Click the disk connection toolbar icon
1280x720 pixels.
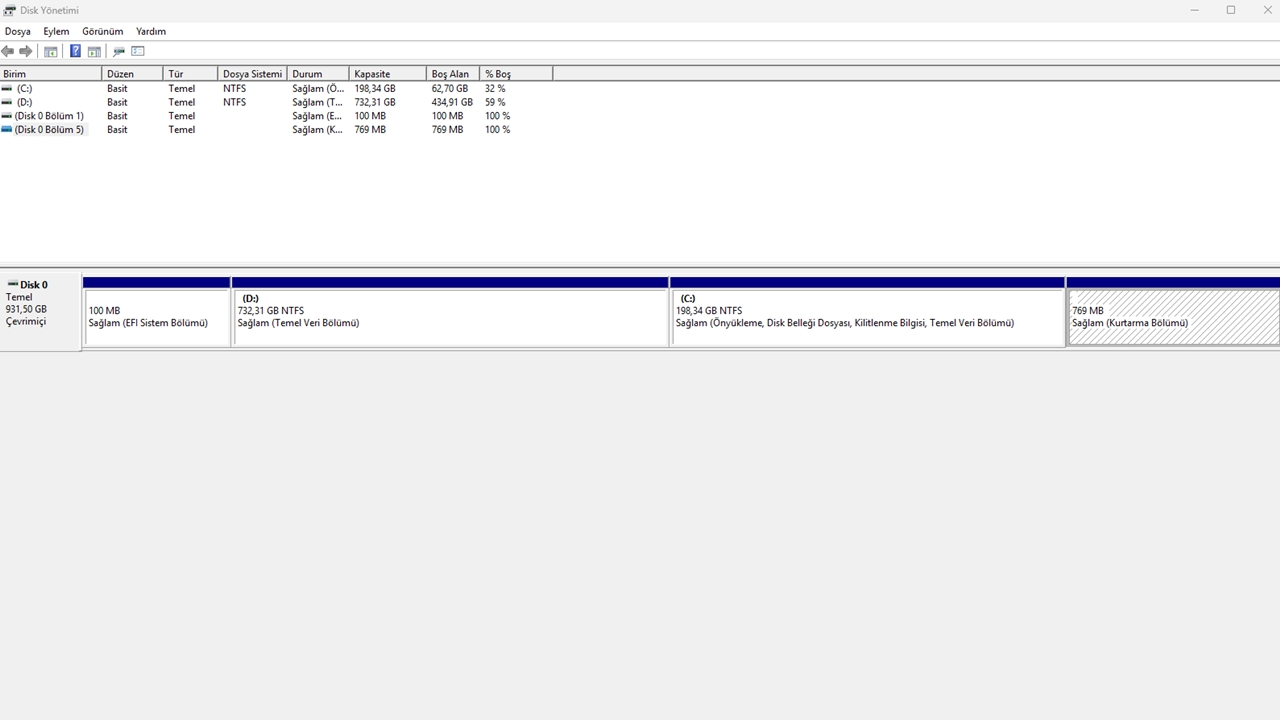pyautogui.click(x=119, y=51)
